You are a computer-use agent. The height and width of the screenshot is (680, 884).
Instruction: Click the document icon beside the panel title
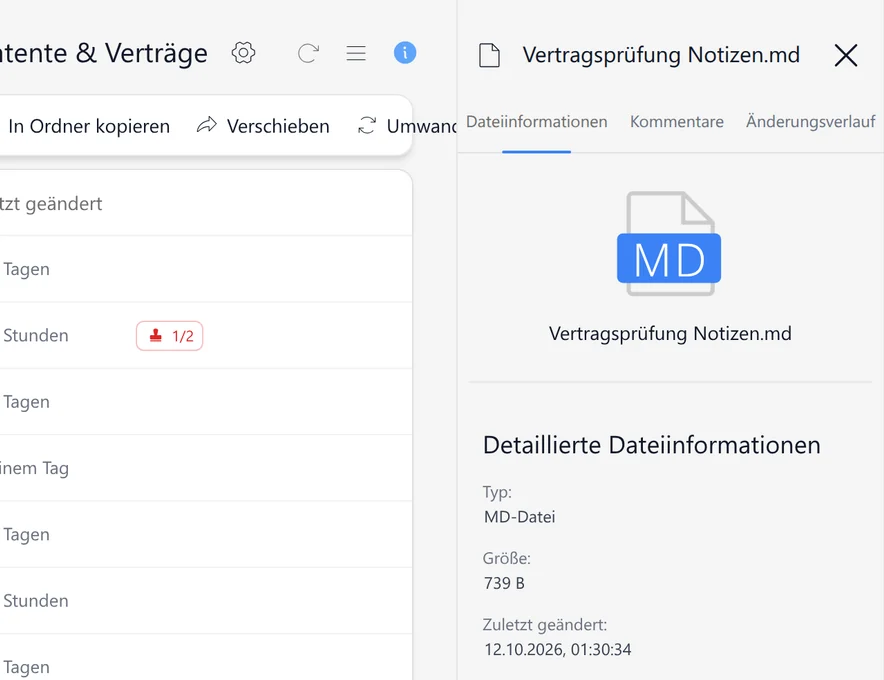coord(489,55)
